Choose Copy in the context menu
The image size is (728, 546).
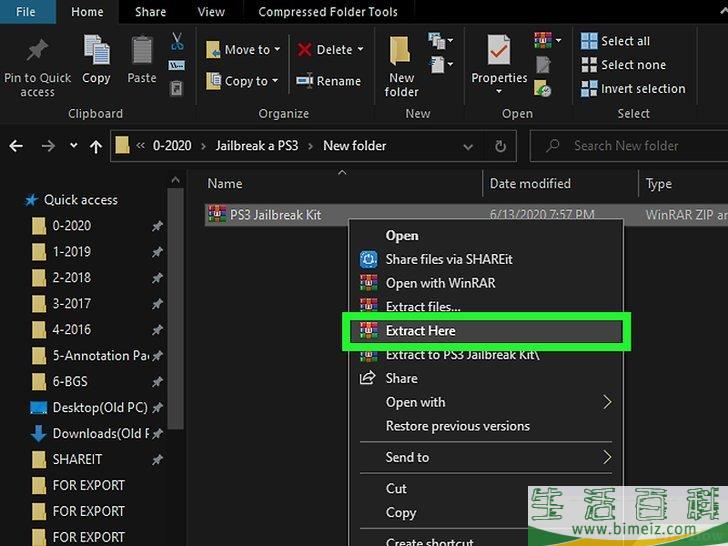tap(401, 513)
